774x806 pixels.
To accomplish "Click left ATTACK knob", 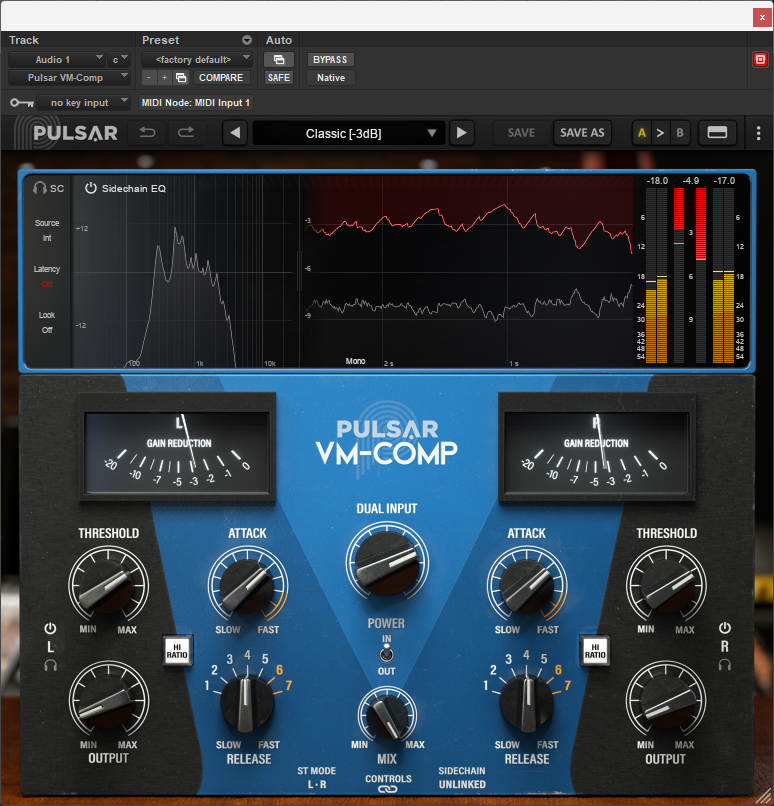I will pyautogui.click(x=247, y=585).
